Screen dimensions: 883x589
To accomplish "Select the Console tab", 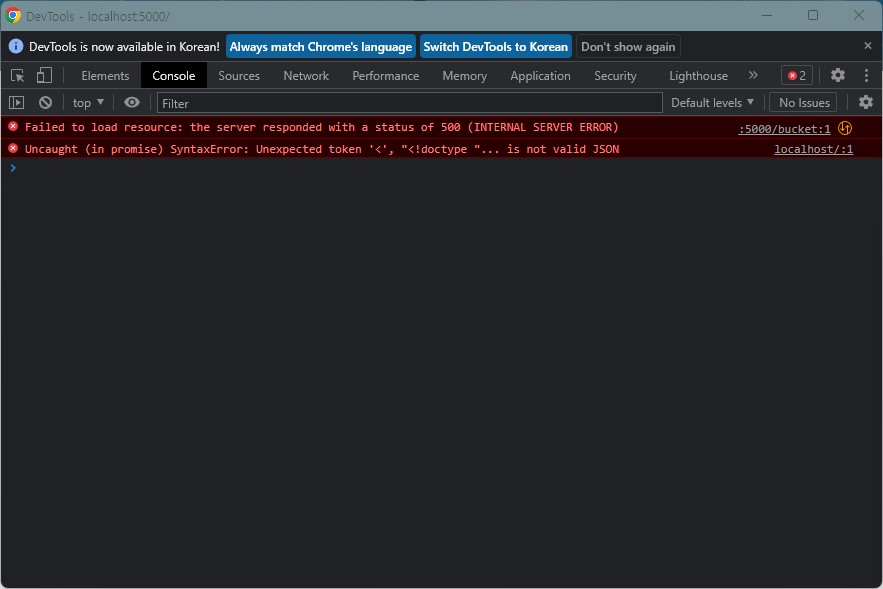I will [173, 75].
